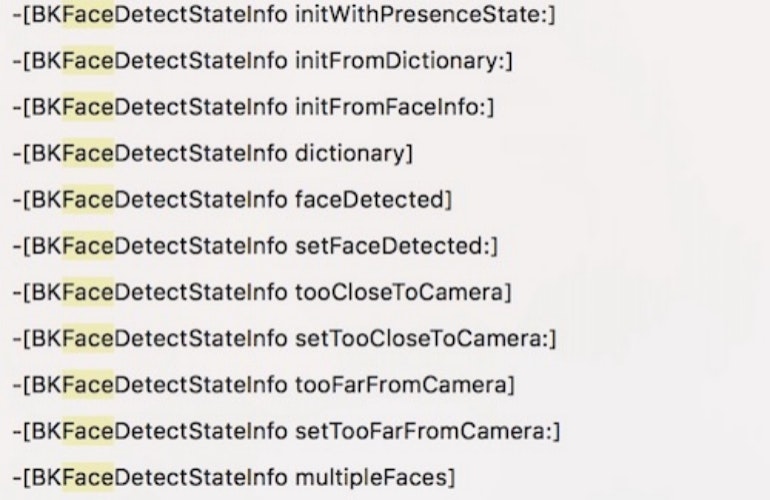Image resolution: width=770 pixels, height=500 pixels.
Task: Click highlighted 'Face' in tooFarFromCamera line
Action: click(x=88, y=384)
